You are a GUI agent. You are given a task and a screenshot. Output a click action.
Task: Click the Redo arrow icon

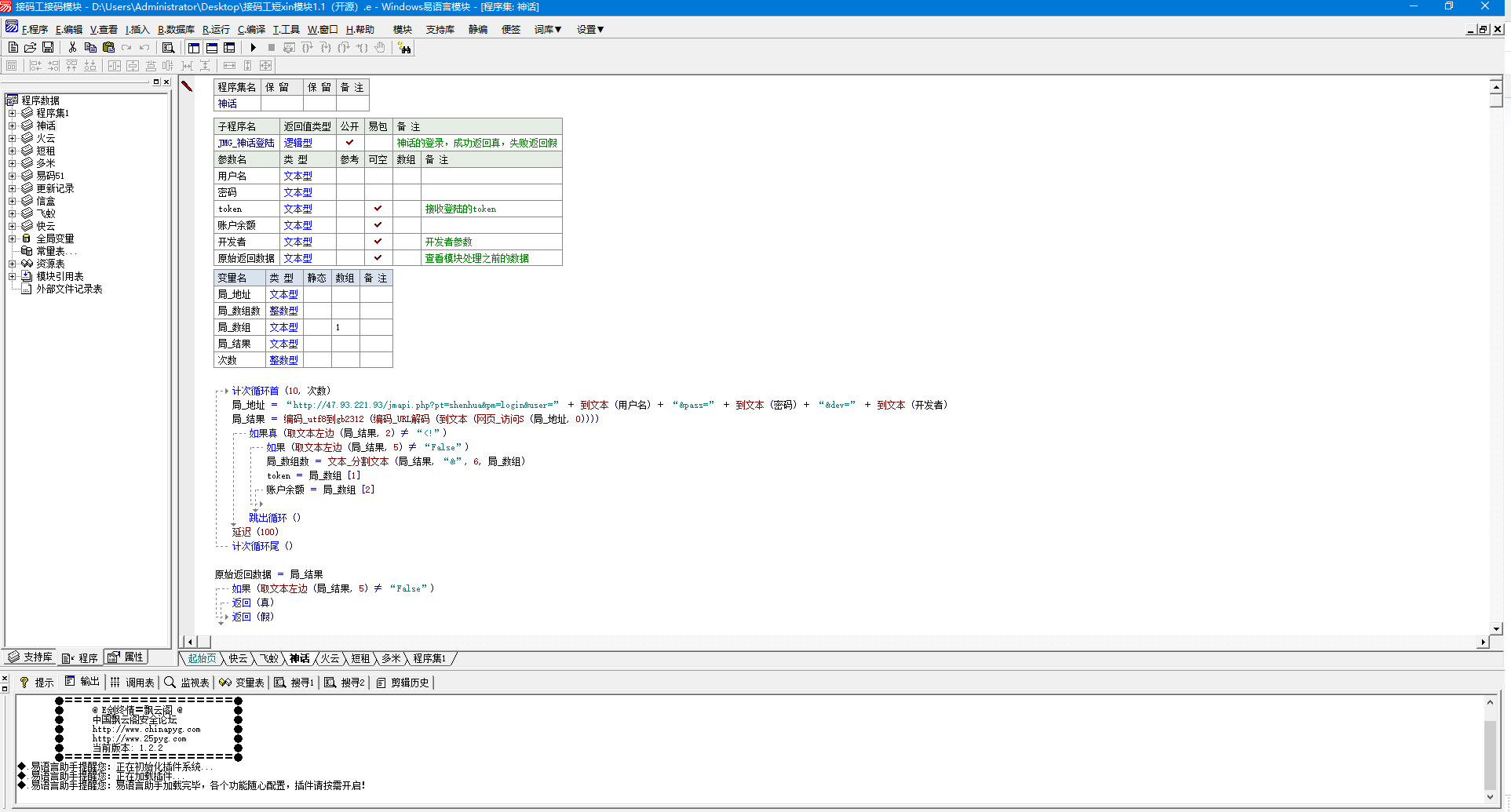(x=126, y=47)
